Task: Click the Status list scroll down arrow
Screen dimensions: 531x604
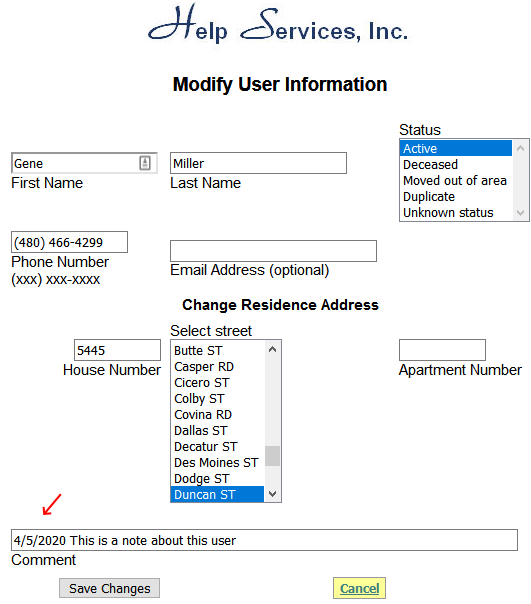Action: (521, 213)
